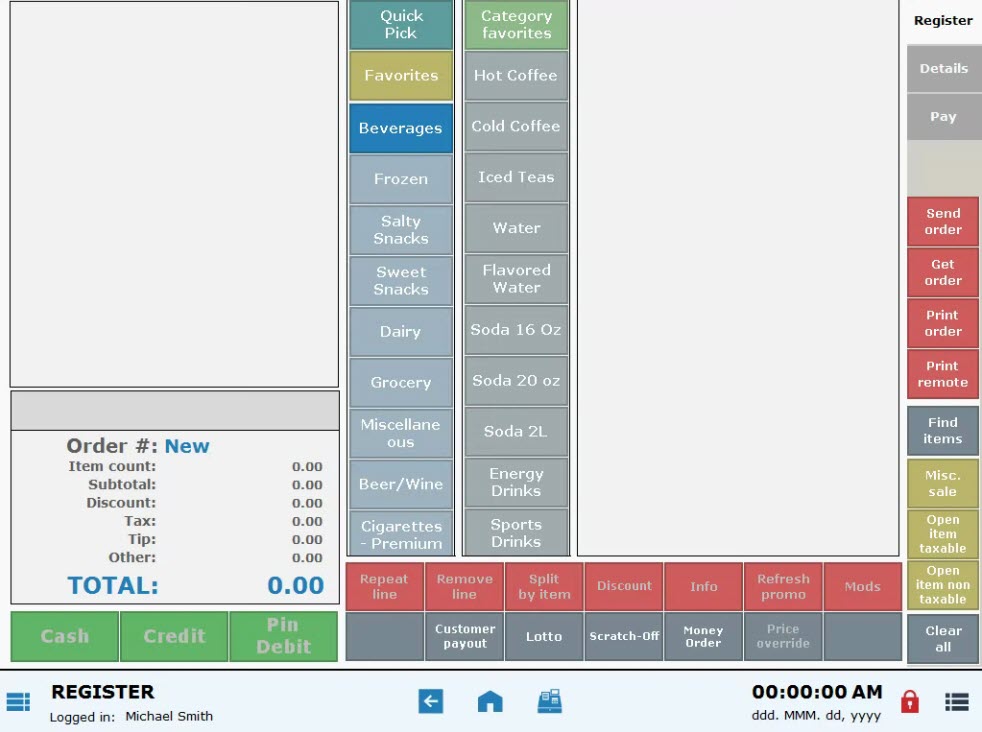Switch to the Details tab
Screen dimensions: 982x732
(x=943, y=69)
